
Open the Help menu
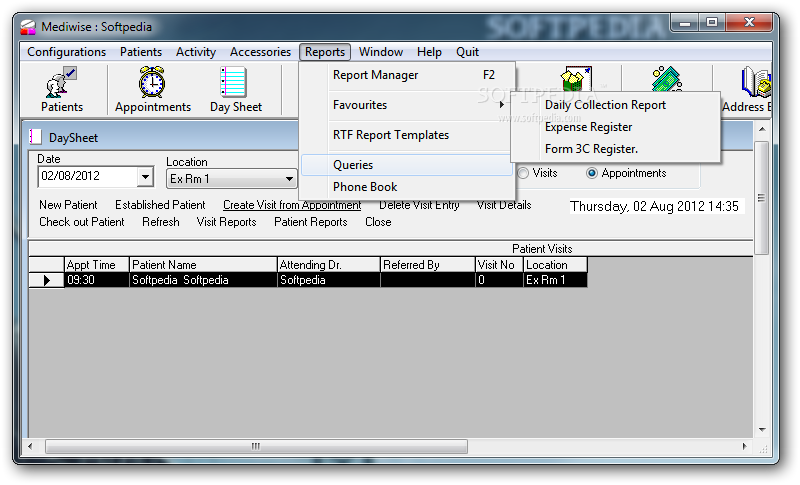[x=429, y=52]
